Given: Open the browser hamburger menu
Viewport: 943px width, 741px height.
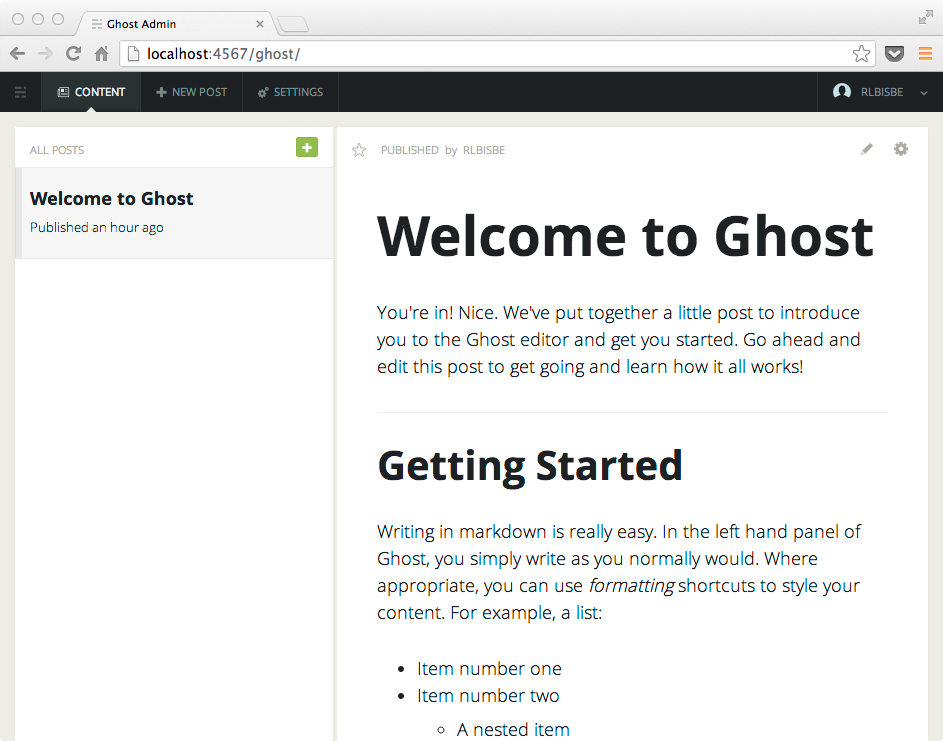Looking at the screenshot, I should click(x=925, y=54).
